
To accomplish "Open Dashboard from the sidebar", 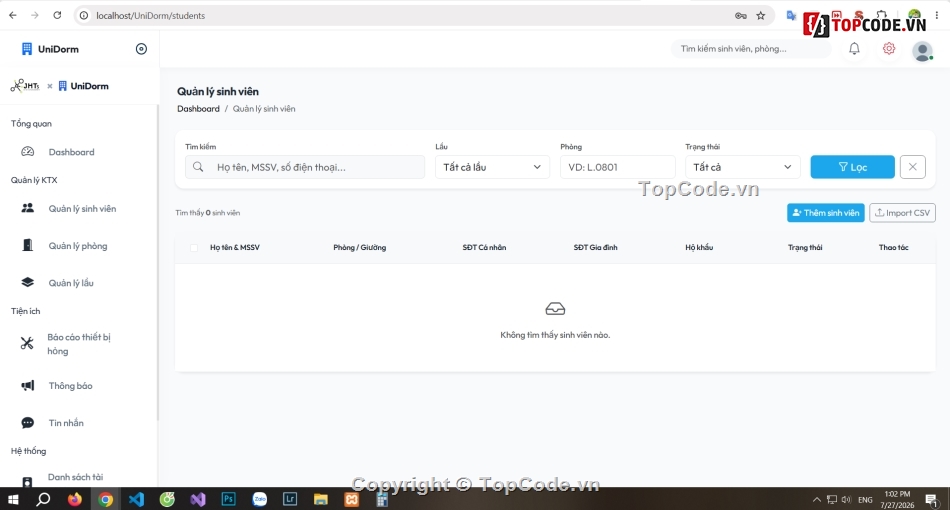I will tap(71, 152).
